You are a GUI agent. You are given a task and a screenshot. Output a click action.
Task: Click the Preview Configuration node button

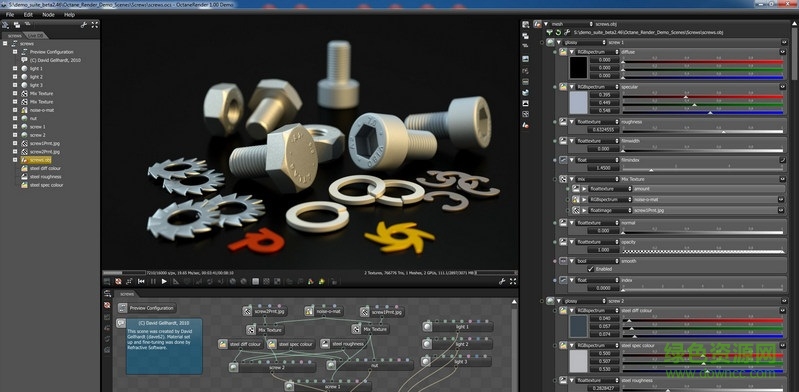pyautogui.click(x=147, y=308)
